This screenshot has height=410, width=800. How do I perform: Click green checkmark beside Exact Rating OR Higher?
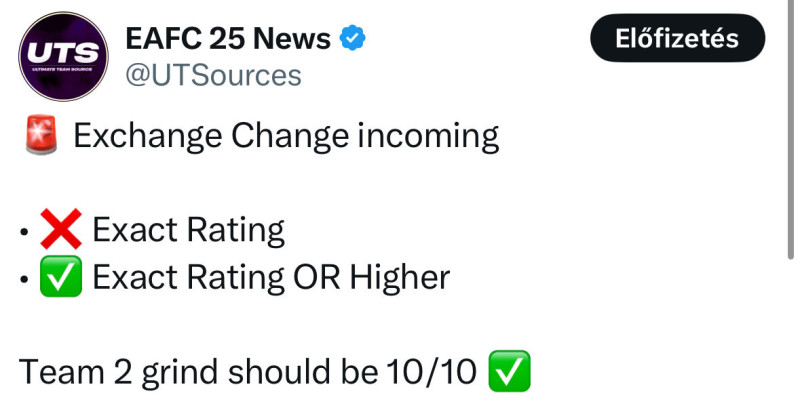[x=61, y=277]
